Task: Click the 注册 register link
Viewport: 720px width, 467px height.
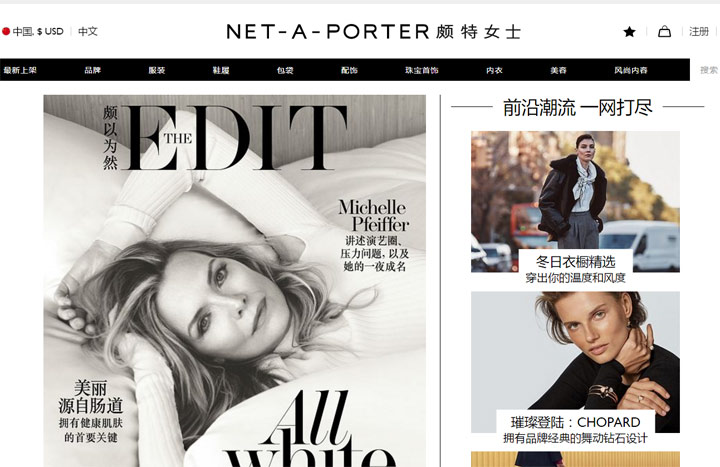Action: tap(698, 32)
